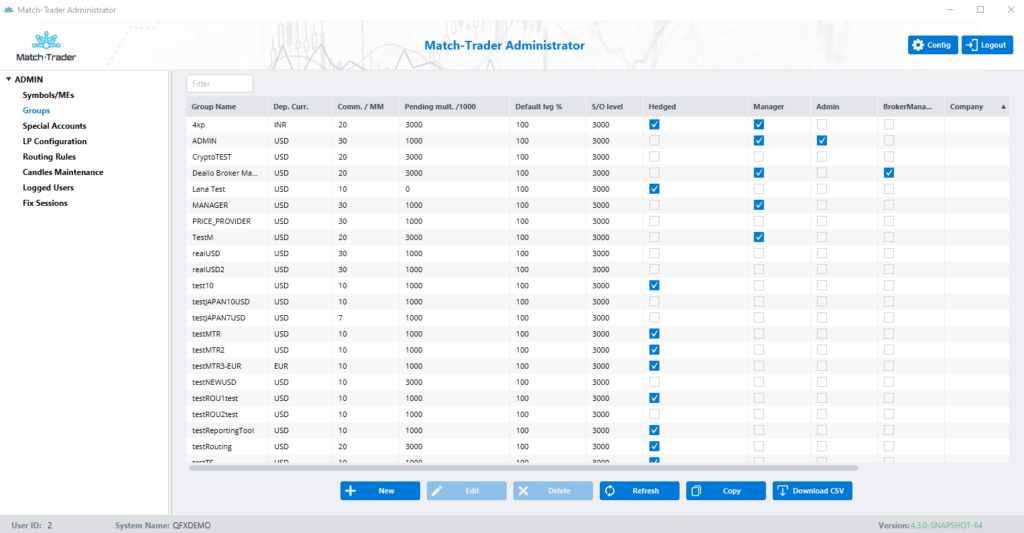Open Config settings
Viewport: 1024px width, 533px height.
(933, 45)
